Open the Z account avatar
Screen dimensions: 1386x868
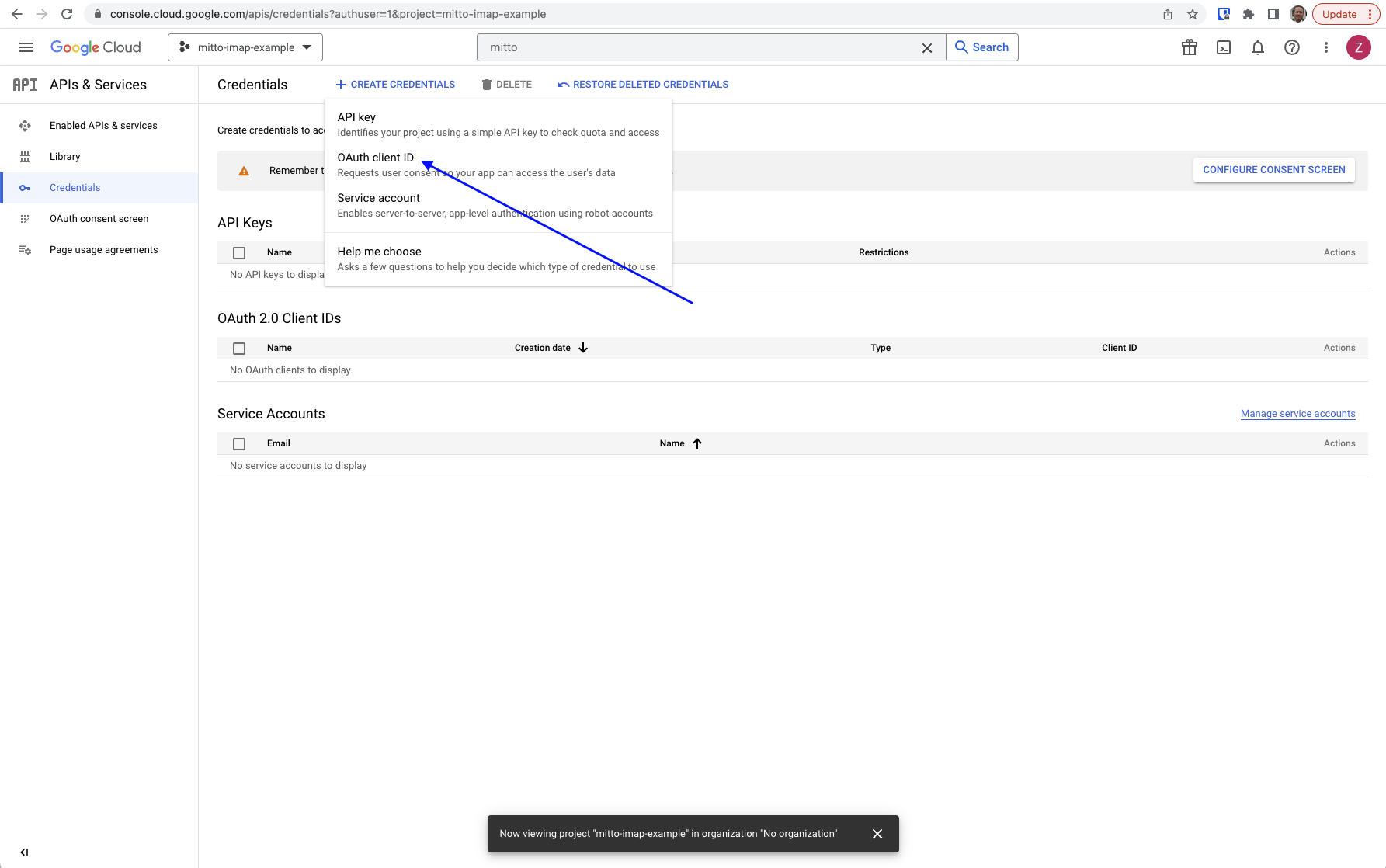(1359, 47)
